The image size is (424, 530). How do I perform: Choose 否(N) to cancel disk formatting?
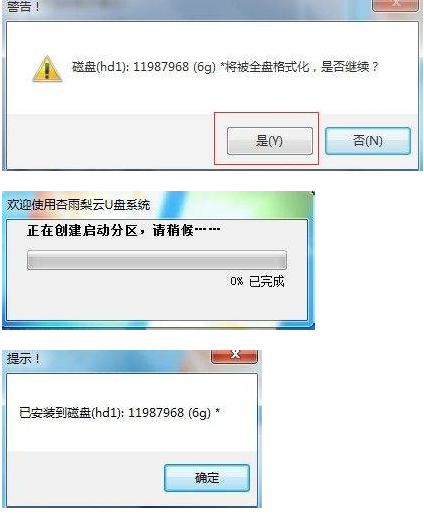[368, 141]
